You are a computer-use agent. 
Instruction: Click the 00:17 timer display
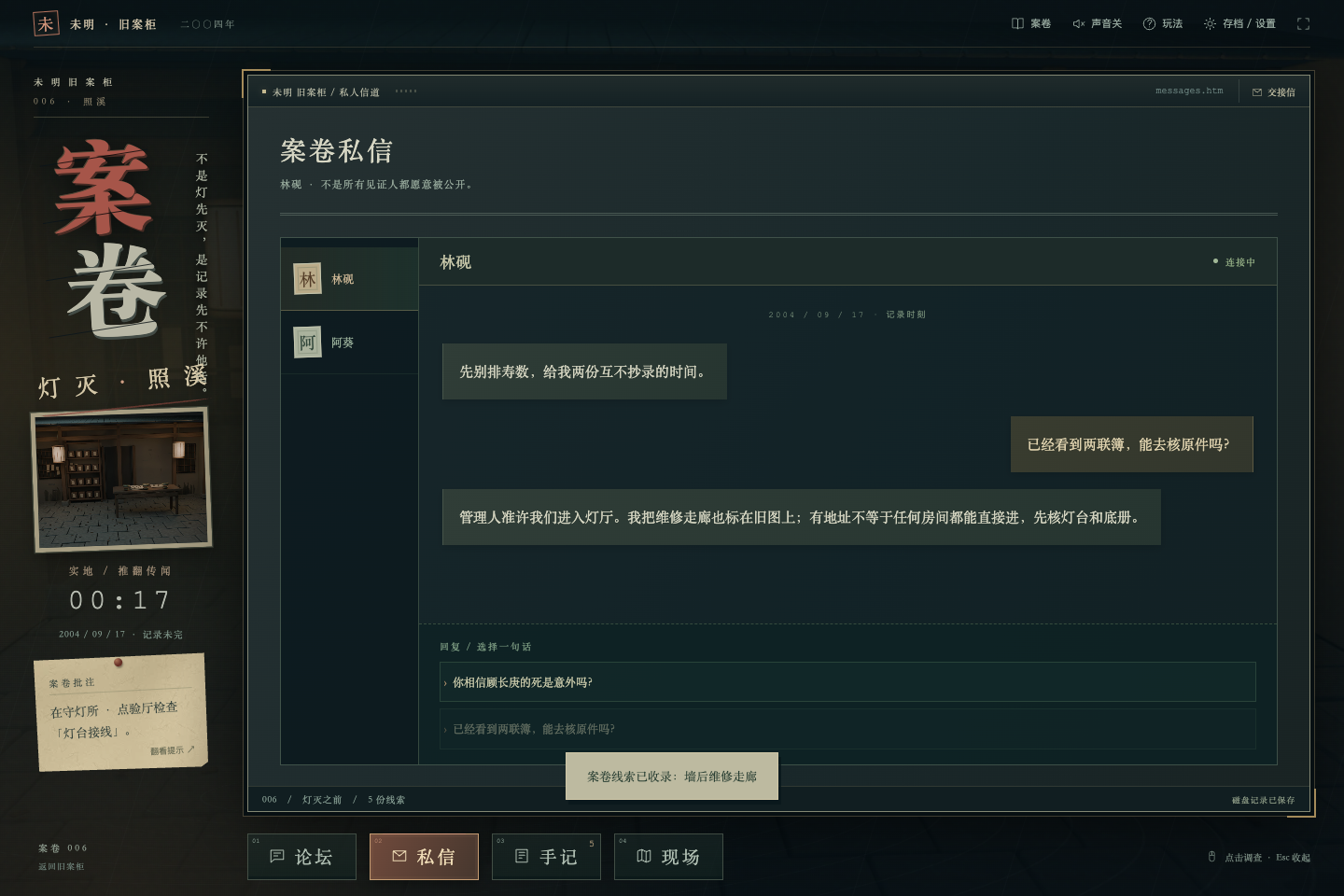click(120, 600)
